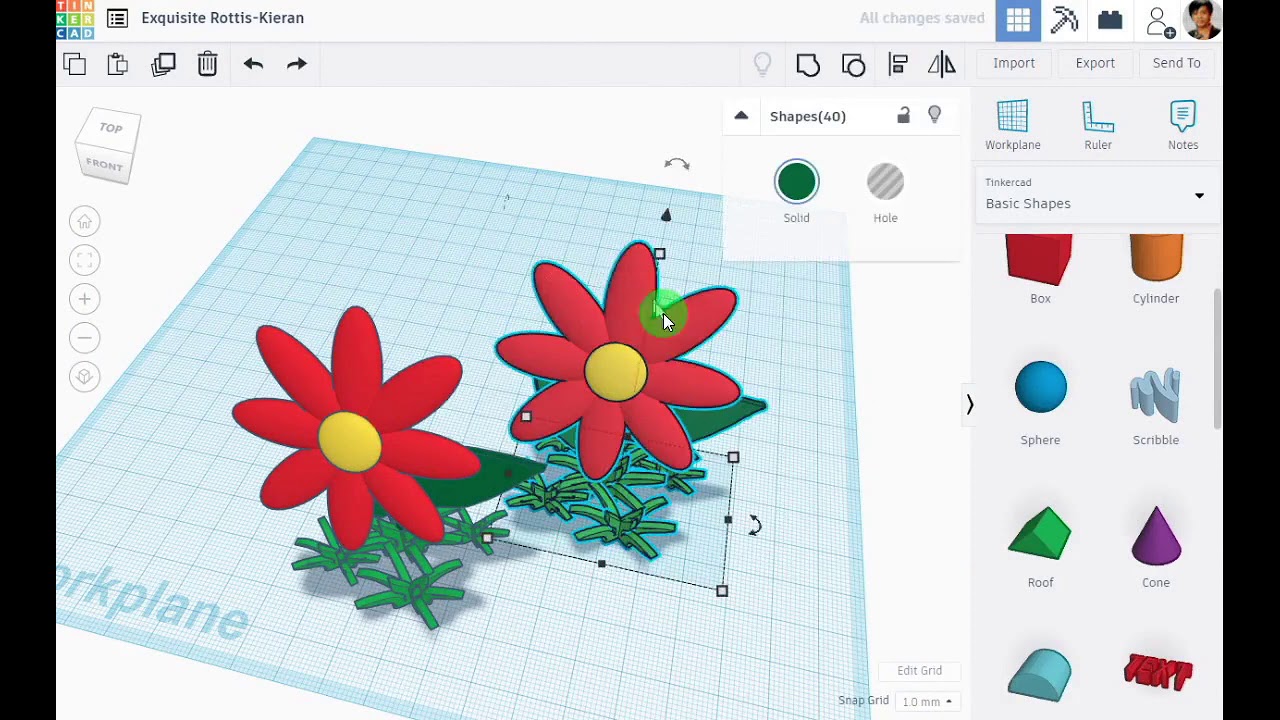The width and height of the screenshot is (1280, 720).
Task: Click the rotation arrow above the flower
Action: coord(677,164)
